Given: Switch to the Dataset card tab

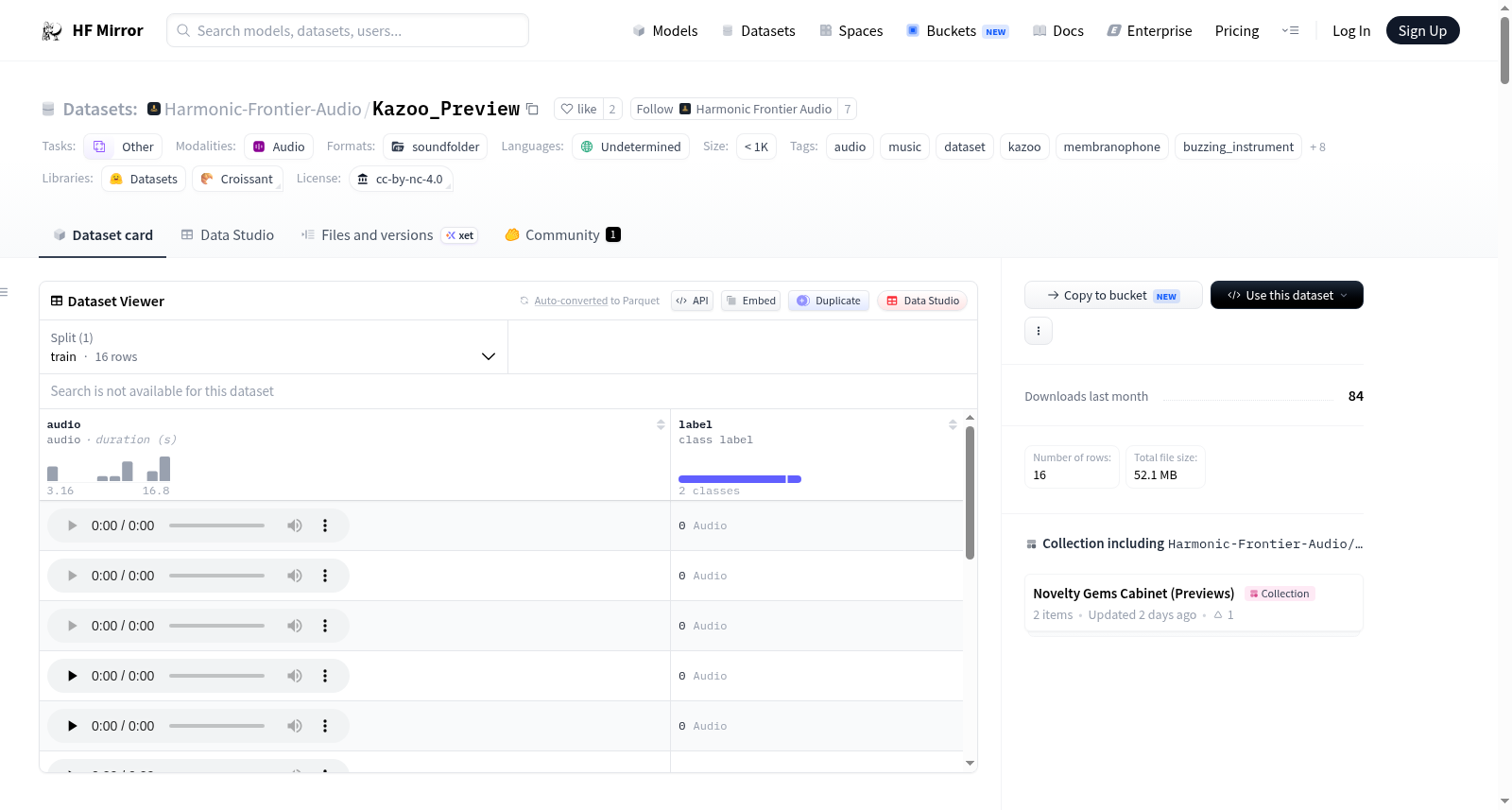Looking at the screenshot, I should tap(103, 235).
